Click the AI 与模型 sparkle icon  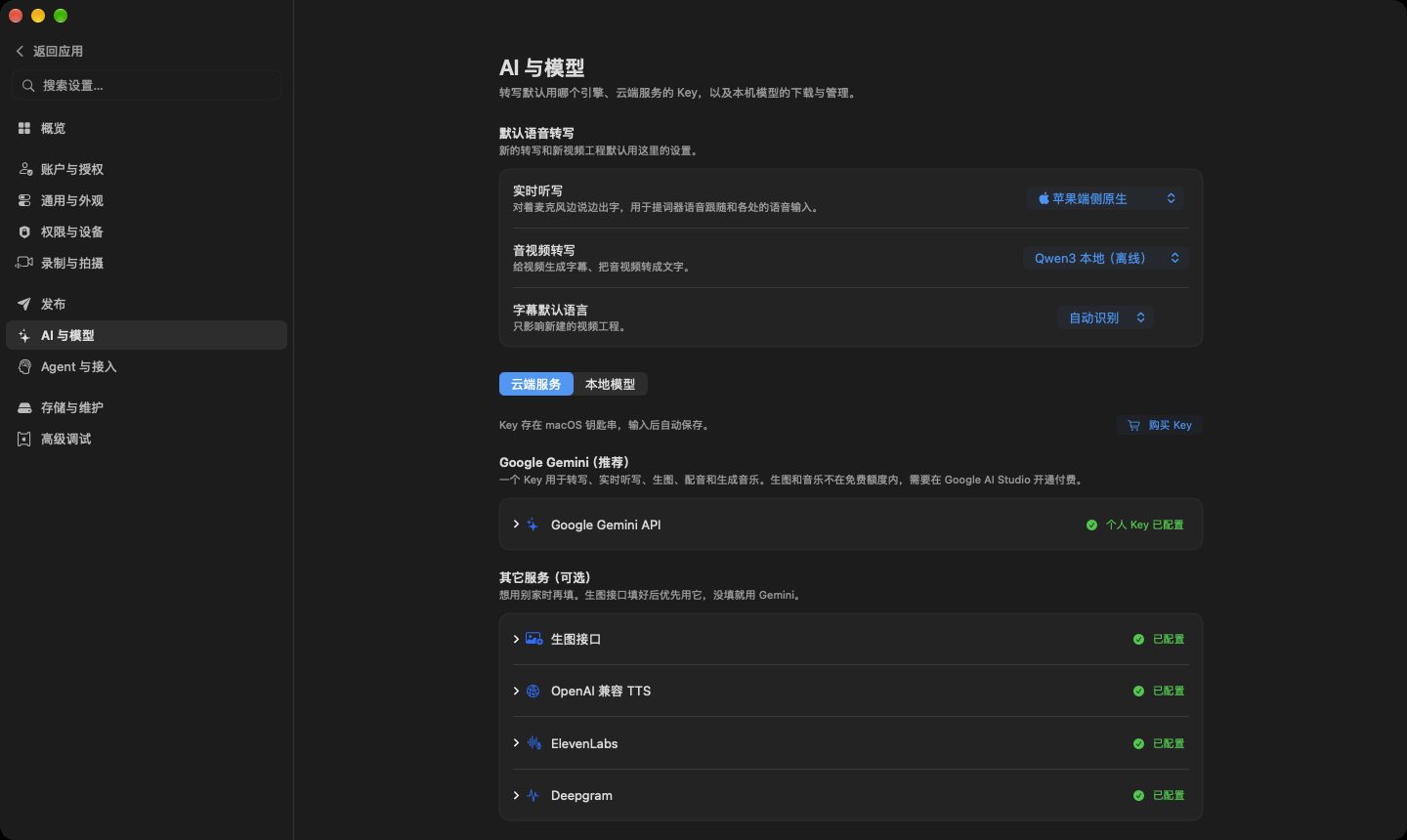(x=24, y=335)
